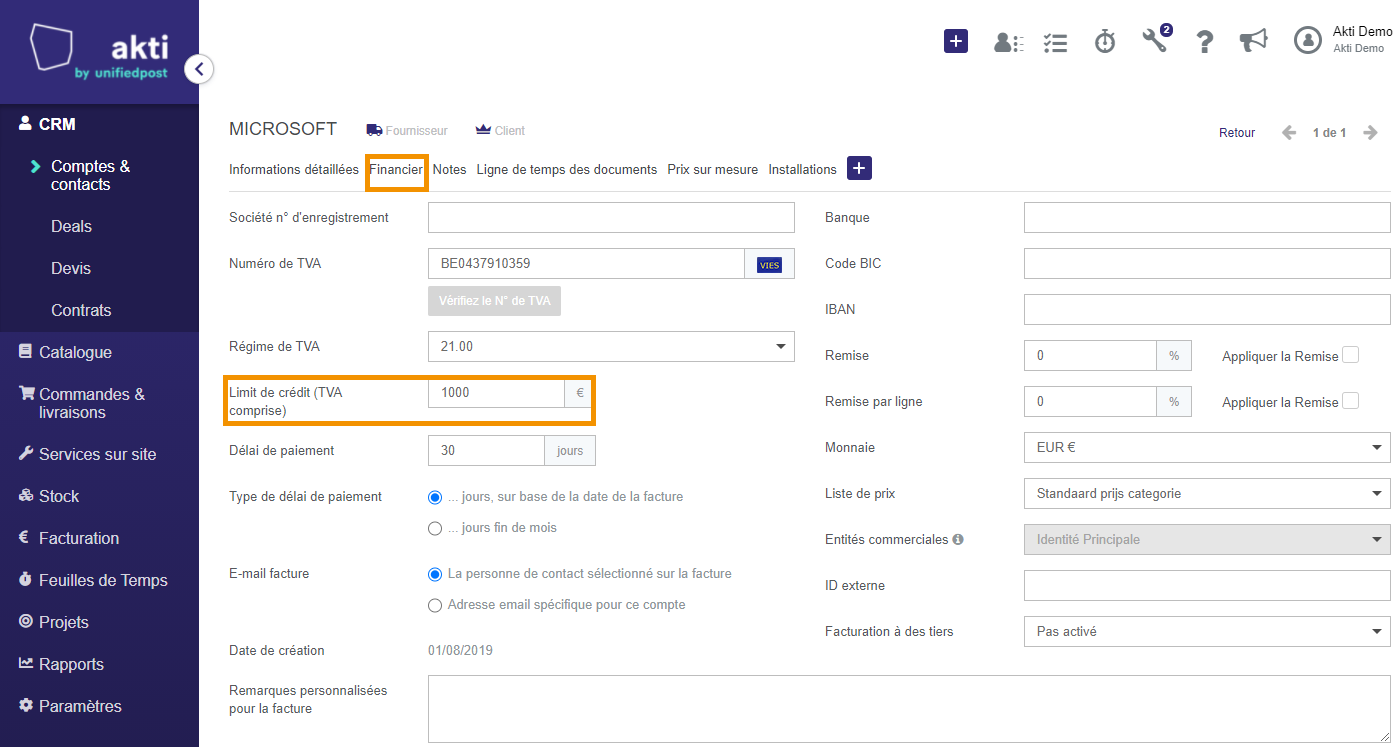
Task: Click the Banque input field
Action: point(1207,217)
